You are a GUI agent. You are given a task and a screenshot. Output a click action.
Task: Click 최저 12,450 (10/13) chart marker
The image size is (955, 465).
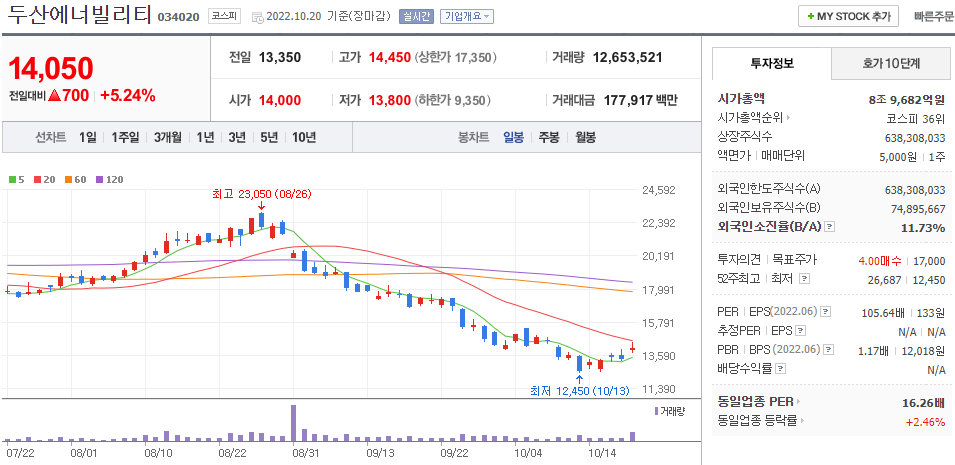[x=579, y=391]
